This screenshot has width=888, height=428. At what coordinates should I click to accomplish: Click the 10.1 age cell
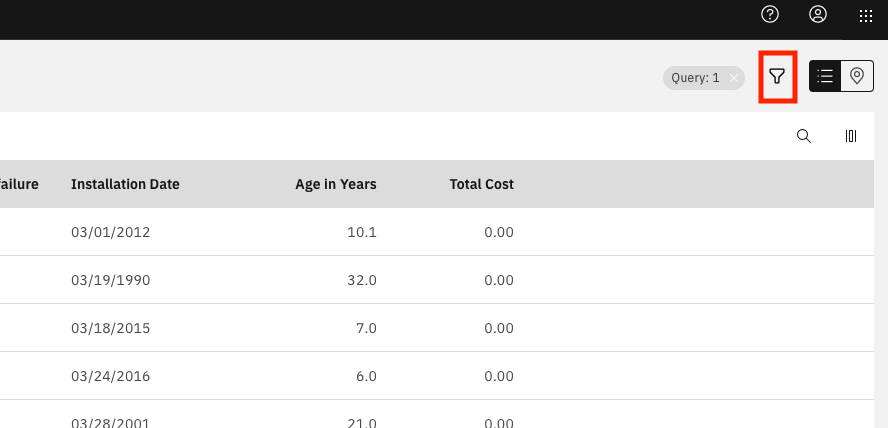[x=362, y=232]
